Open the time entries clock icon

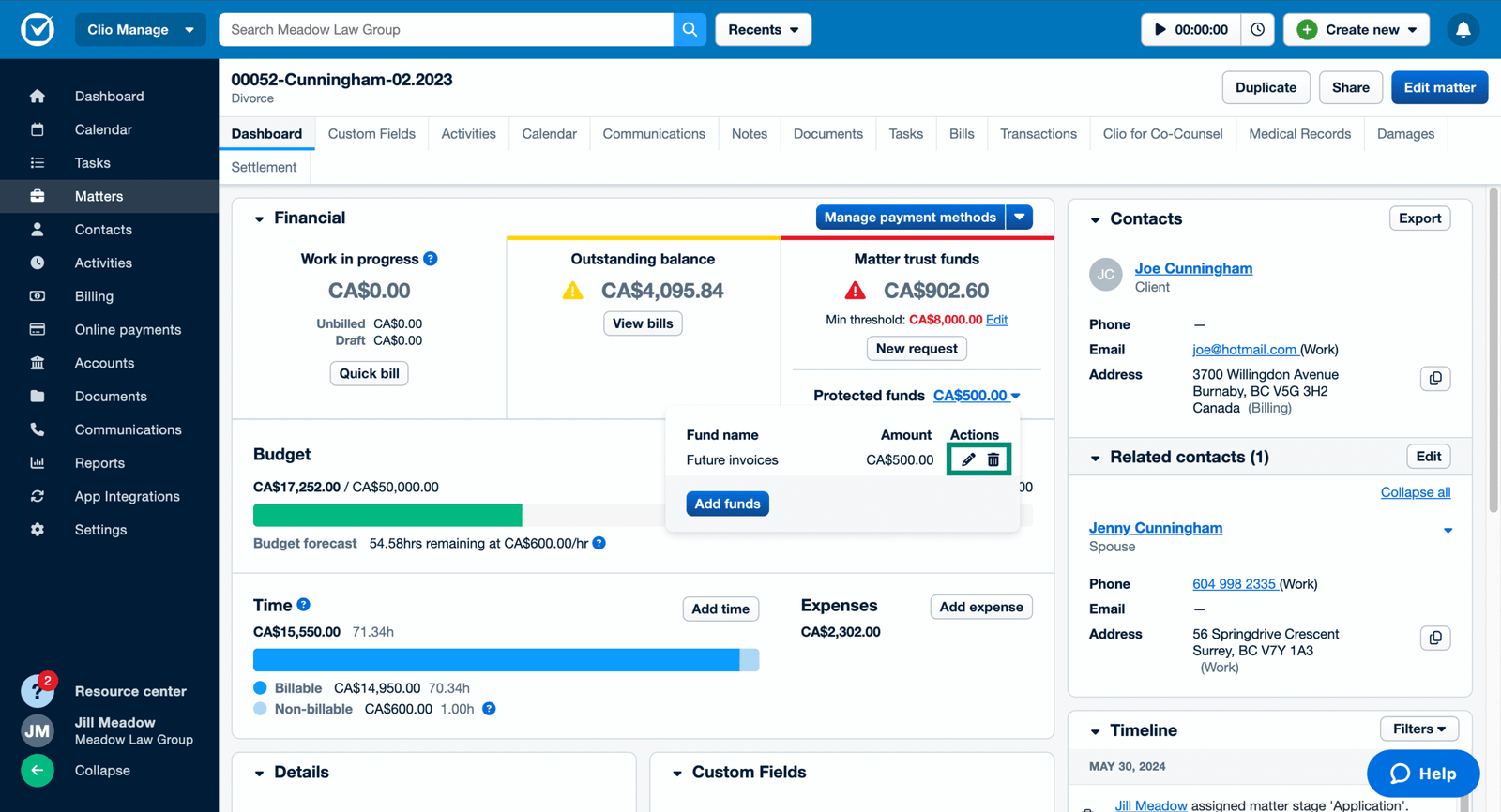pos(1257,29)
